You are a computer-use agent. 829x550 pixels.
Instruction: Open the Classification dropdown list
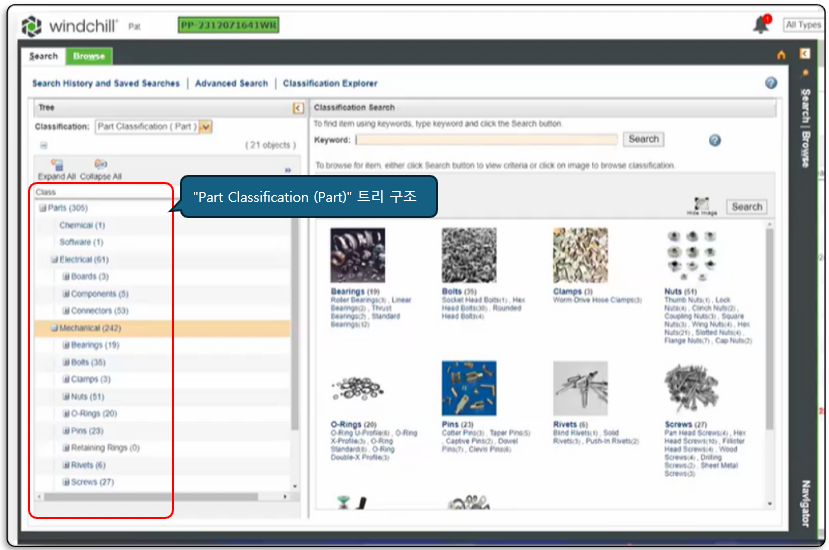[206, 127]
